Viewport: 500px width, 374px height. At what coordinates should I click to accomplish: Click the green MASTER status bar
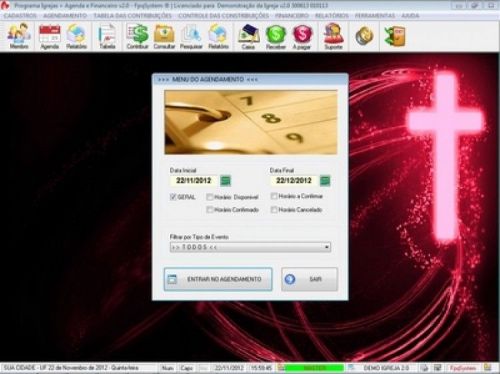pos(314,368)
